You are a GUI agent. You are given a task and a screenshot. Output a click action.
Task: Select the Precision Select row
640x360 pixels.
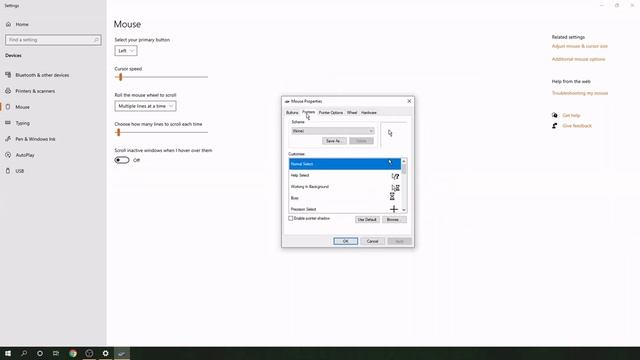pyautogui.click(x=345, y=209)
